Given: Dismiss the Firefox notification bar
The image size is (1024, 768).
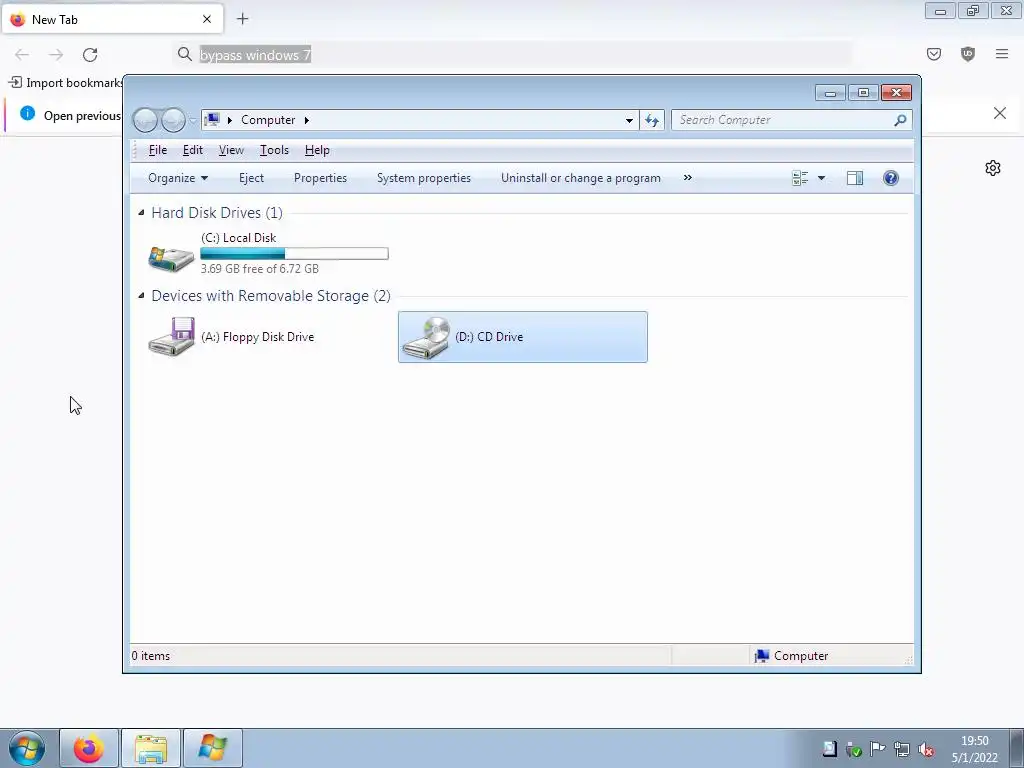Looking at the screenshot, I should coord(1000,113).
